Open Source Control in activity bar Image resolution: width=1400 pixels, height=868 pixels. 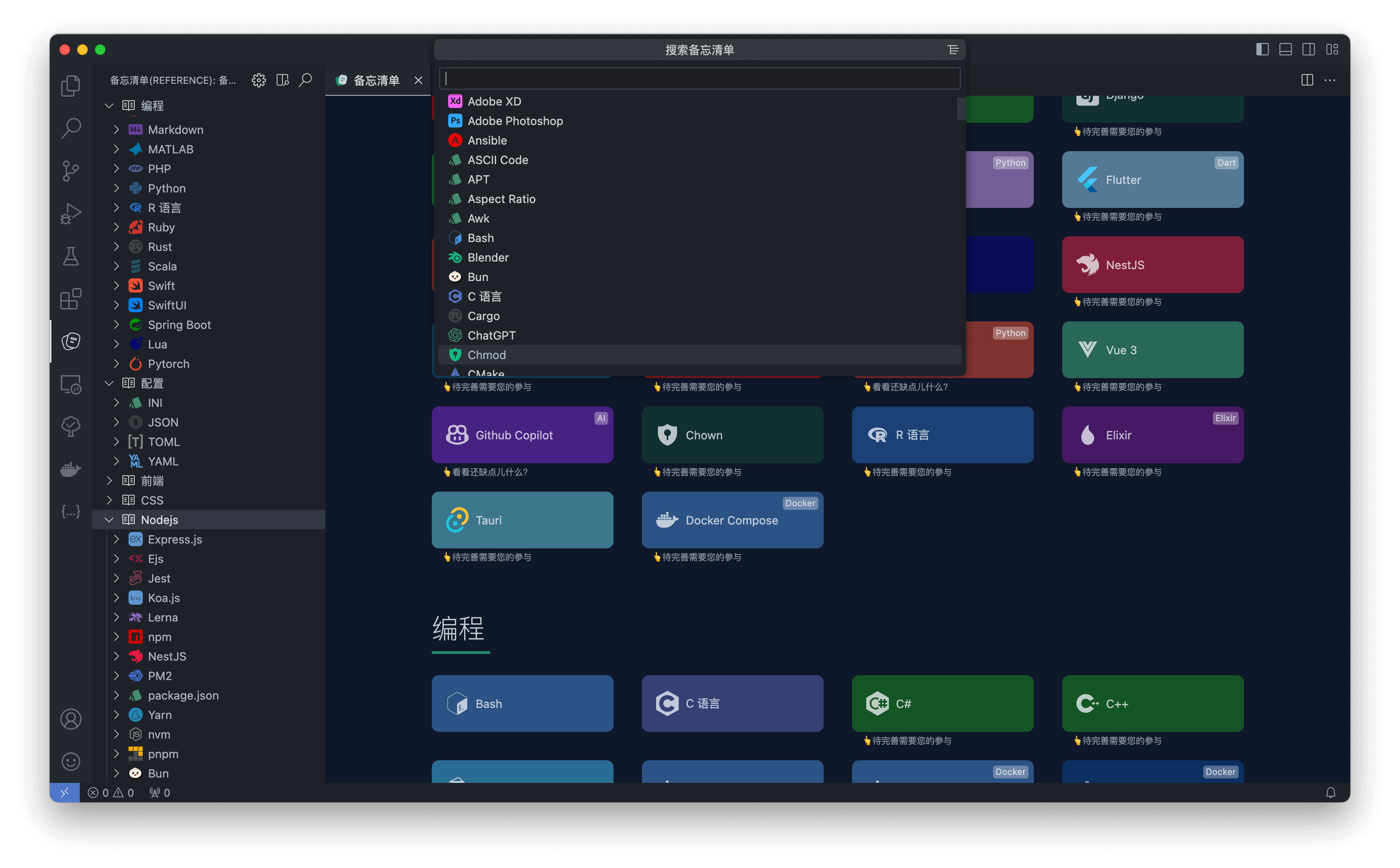(70, 171)
